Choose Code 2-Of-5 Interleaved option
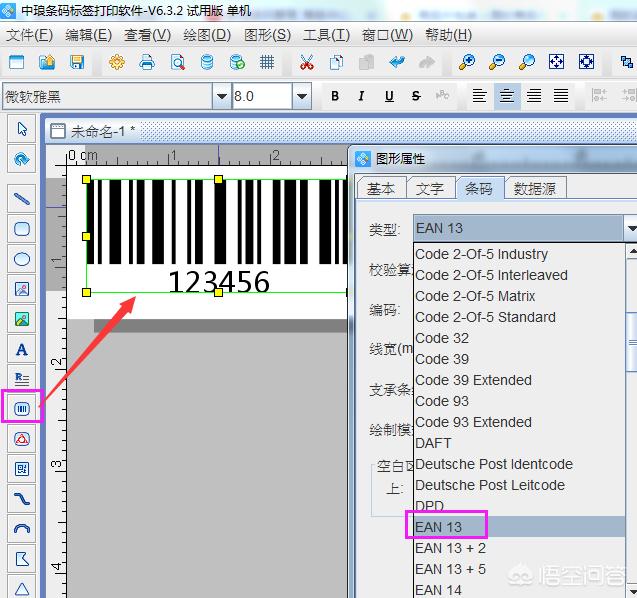 coord(519,275)
